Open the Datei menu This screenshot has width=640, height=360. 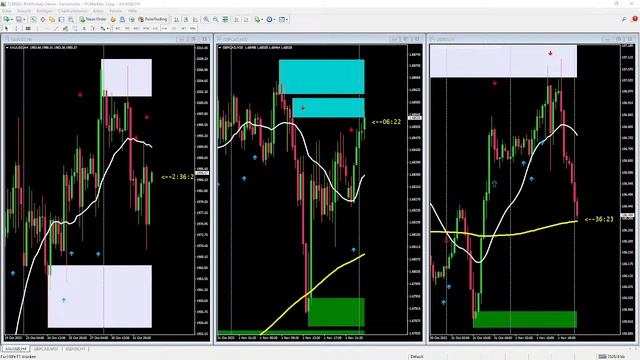click(7, 11)
